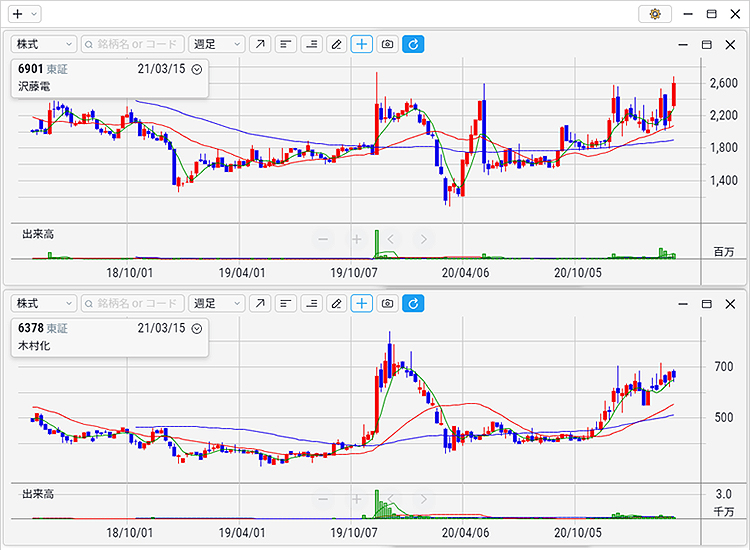Click the arrow pop-out icon in the lower chart toolbar
750x550 pixels.
point(260,303)
